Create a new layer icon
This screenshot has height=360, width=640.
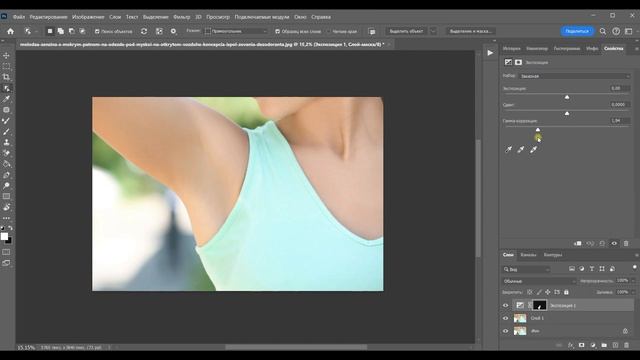[616, 345]
